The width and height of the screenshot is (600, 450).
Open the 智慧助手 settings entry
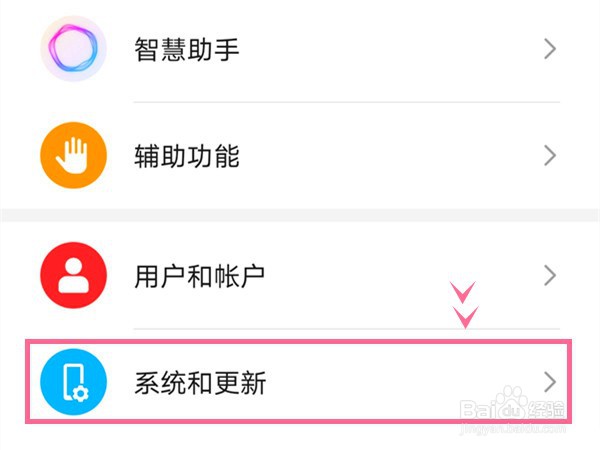pos(187,49)
